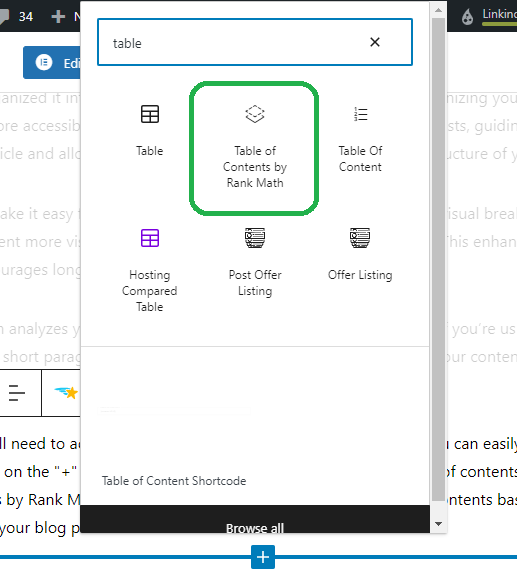Click the New plus icon in admin bar
Screen dimensions: 517x576
point(58,16)
